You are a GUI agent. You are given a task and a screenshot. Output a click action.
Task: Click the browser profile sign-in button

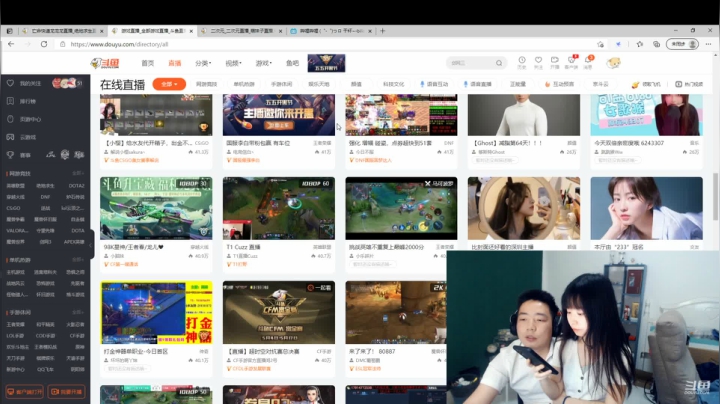pos(682,44)
